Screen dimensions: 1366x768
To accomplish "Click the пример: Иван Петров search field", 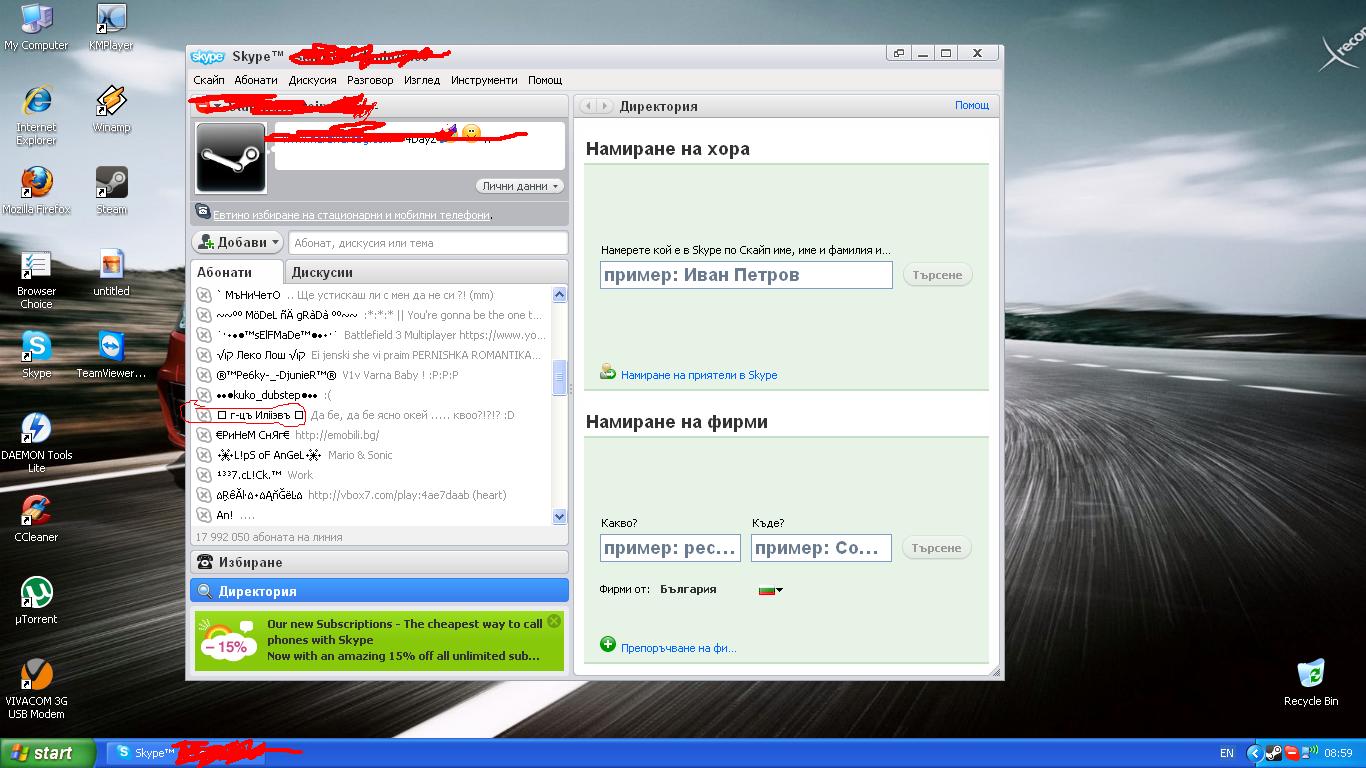I will (745, 275).
